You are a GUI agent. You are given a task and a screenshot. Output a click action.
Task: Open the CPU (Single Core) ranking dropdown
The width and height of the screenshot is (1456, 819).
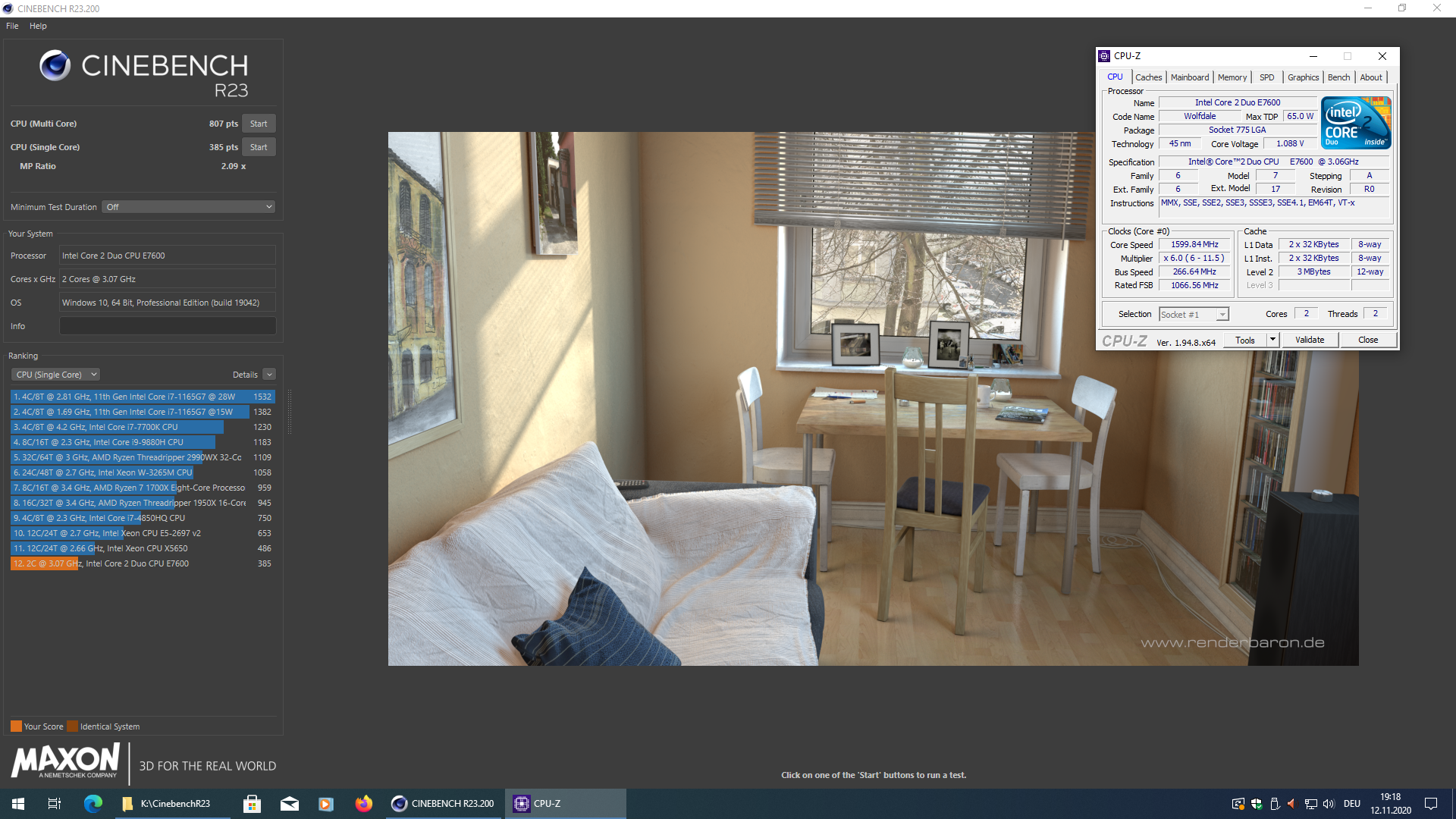55,374
